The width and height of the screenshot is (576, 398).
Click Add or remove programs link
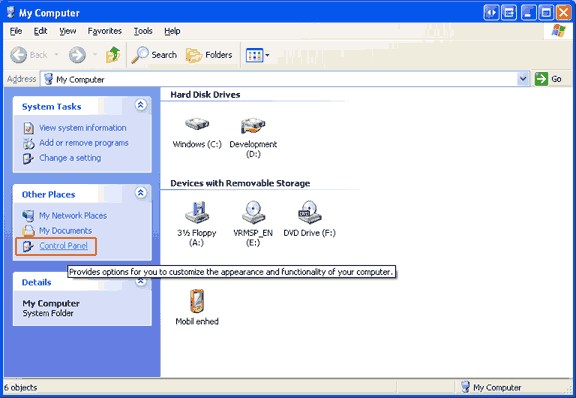pyautogui.click(x=84, y=143)
